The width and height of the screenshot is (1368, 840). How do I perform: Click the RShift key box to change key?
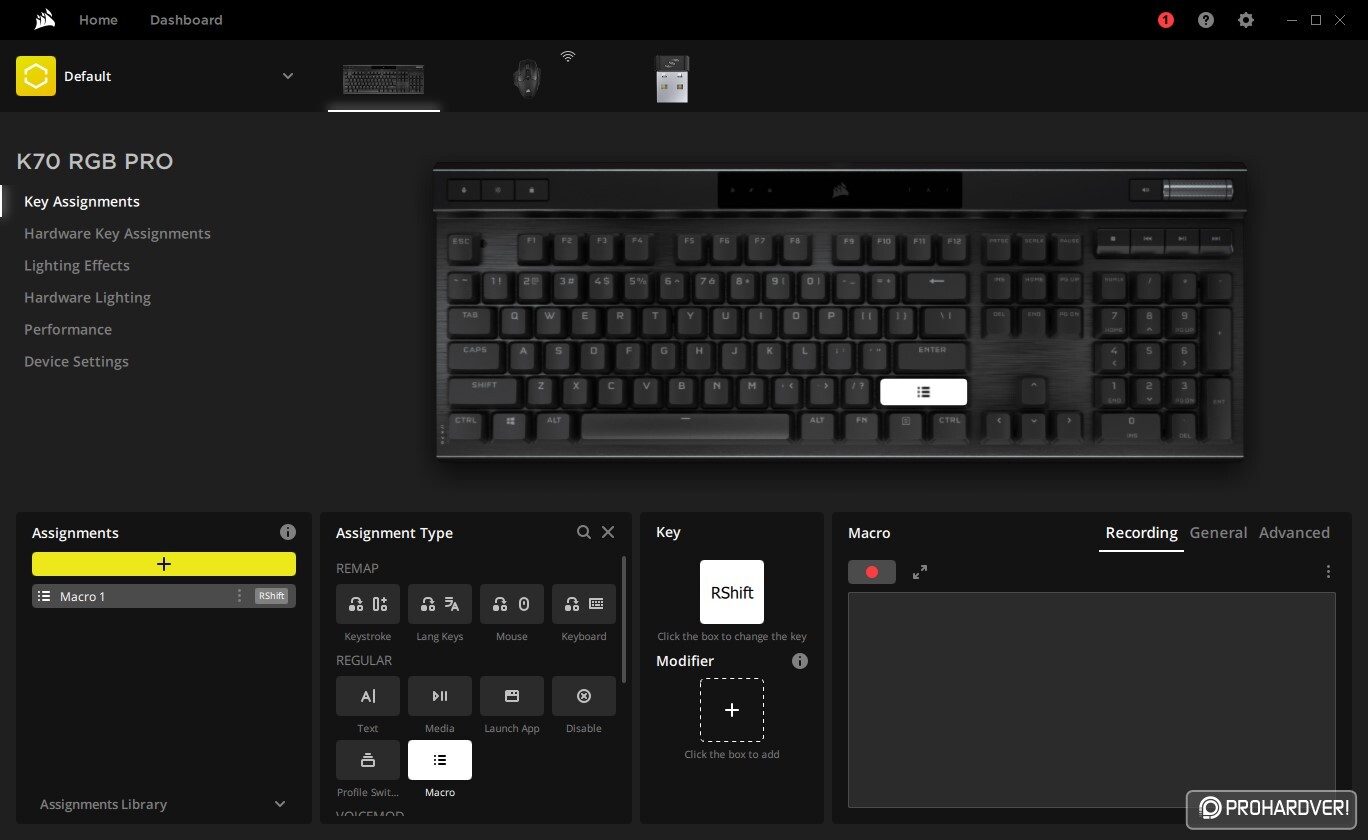click(x=732, y=592)
